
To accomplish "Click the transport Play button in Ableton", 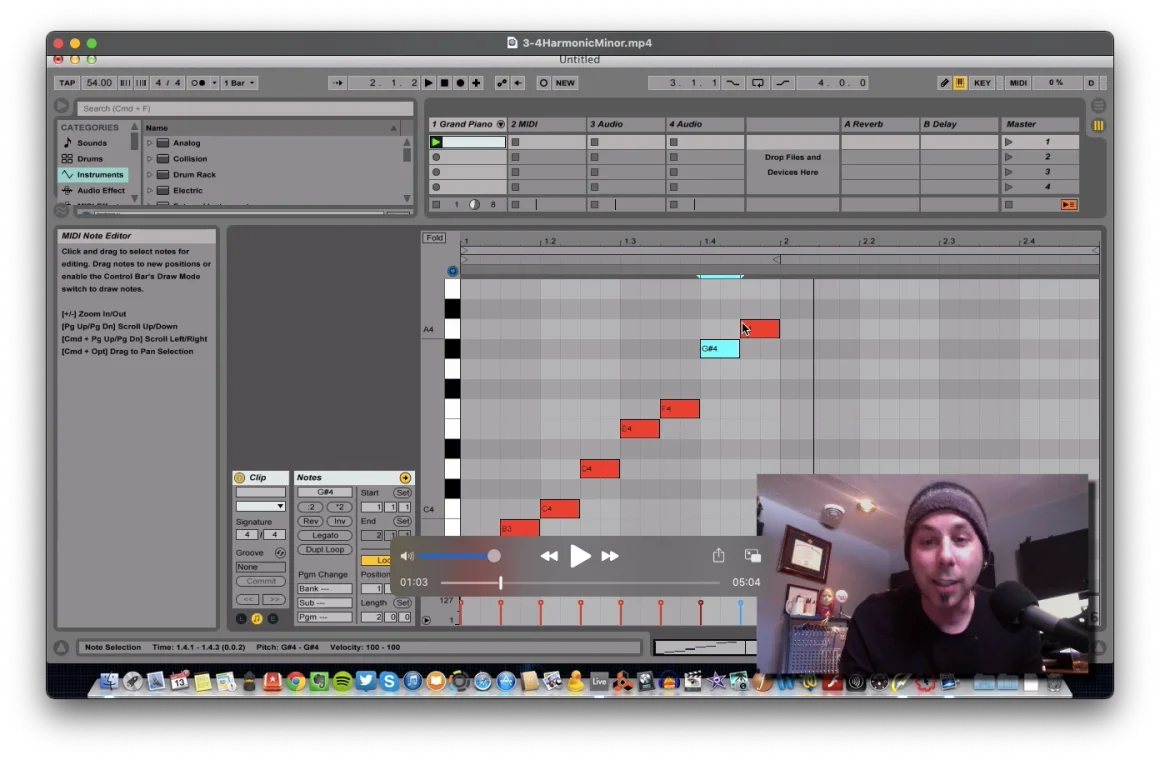I will pos(428,83).
